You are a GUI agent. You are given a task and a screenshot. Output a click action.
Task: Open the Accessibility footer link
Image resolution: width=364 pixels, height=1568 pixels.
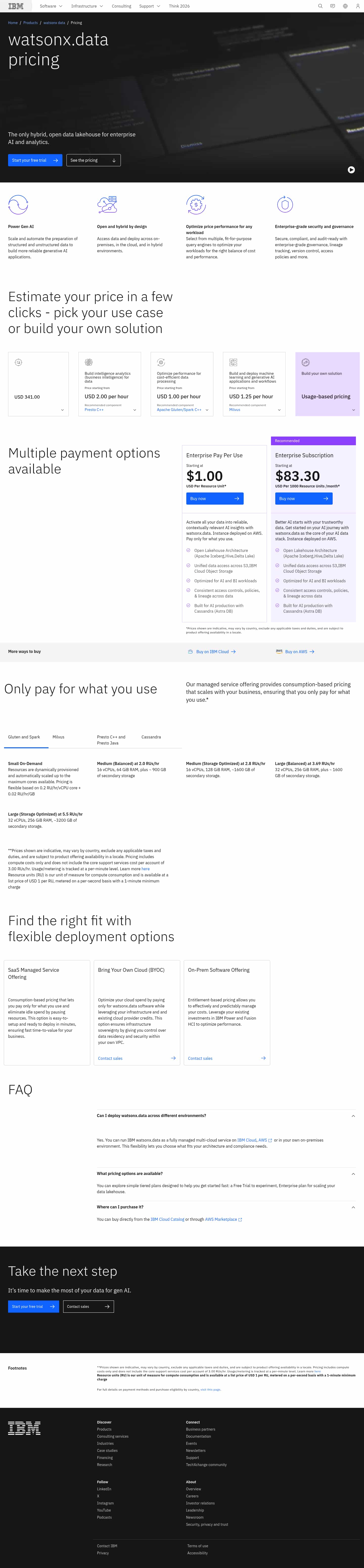click(197, 1553)
